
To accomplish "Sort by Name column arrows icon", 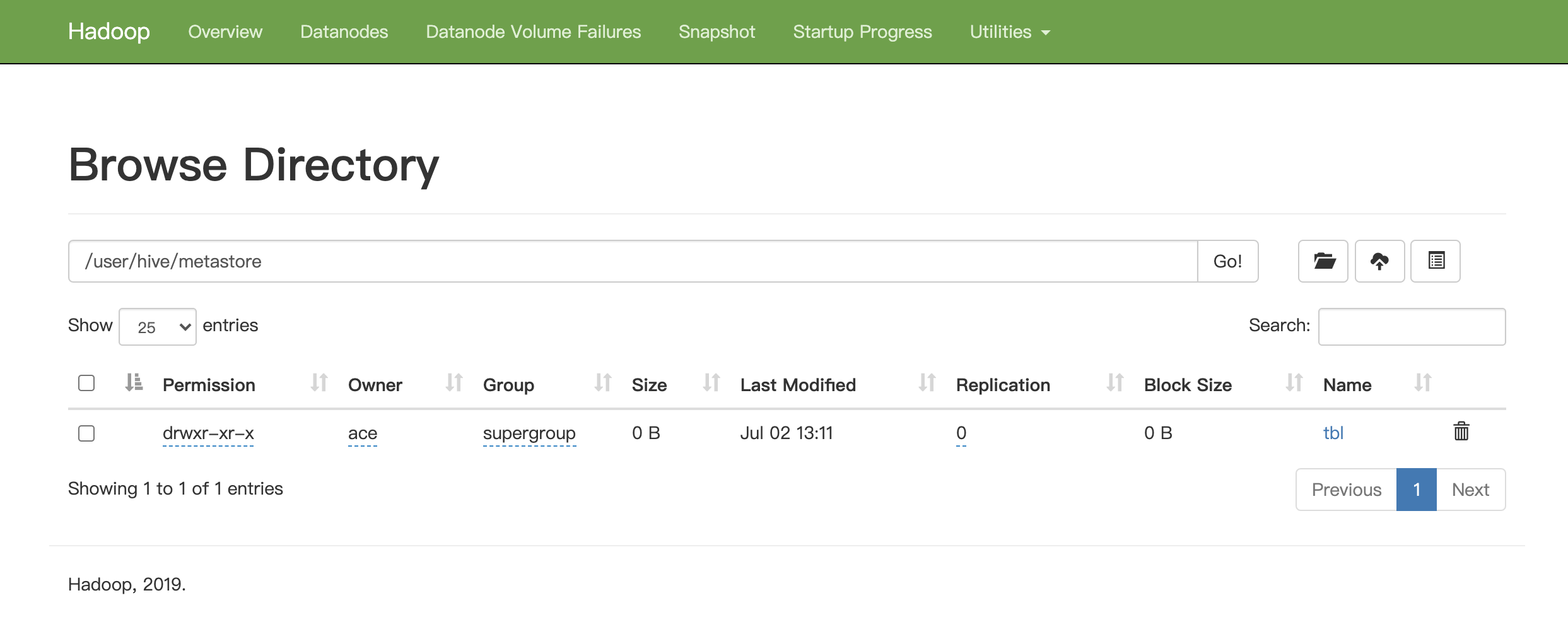I will tap(1422, 384).
